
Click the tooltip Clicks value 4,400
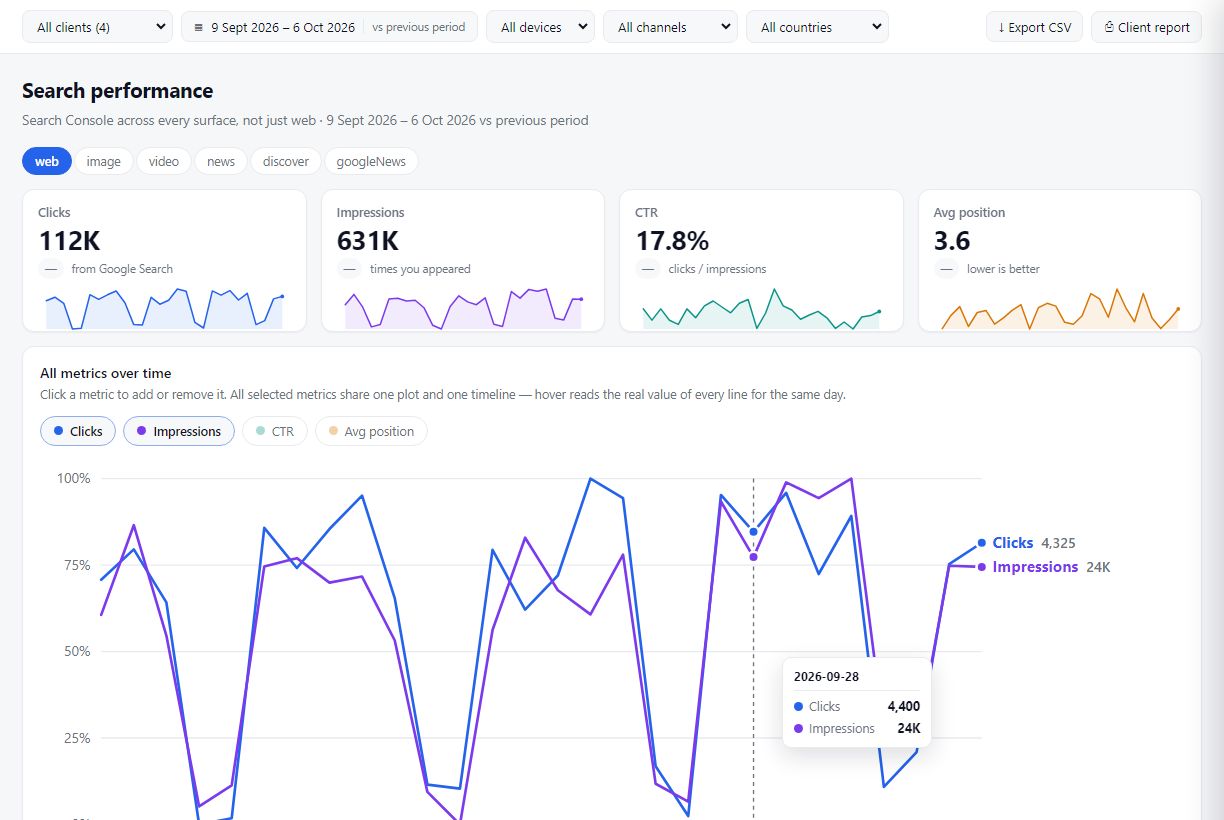904,706
